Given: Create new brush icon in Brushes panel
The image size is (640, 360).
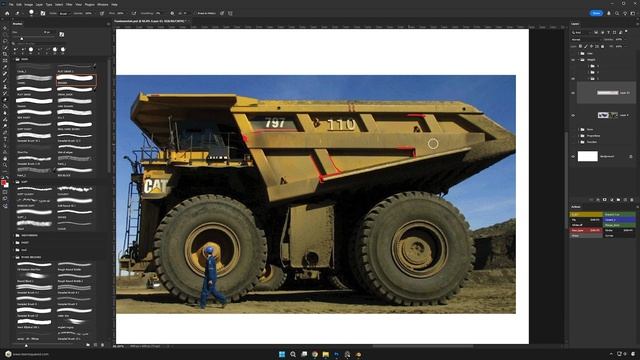Looking at the screenshot, I should (96, 345).
